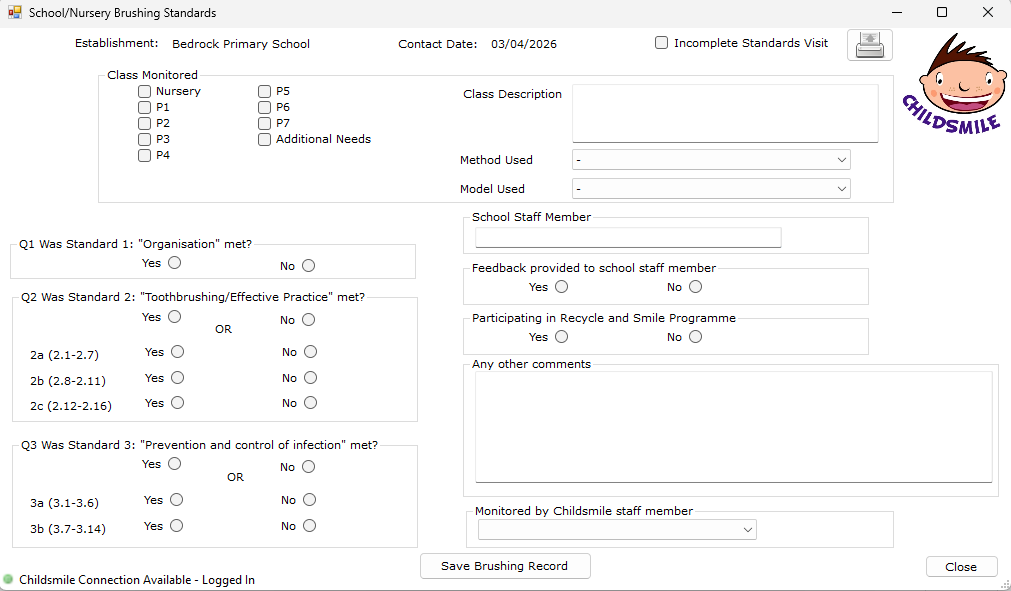Screen dimensions: 1011x591
Task: Focus the Any other comments text area
Action: click(733, 427)
